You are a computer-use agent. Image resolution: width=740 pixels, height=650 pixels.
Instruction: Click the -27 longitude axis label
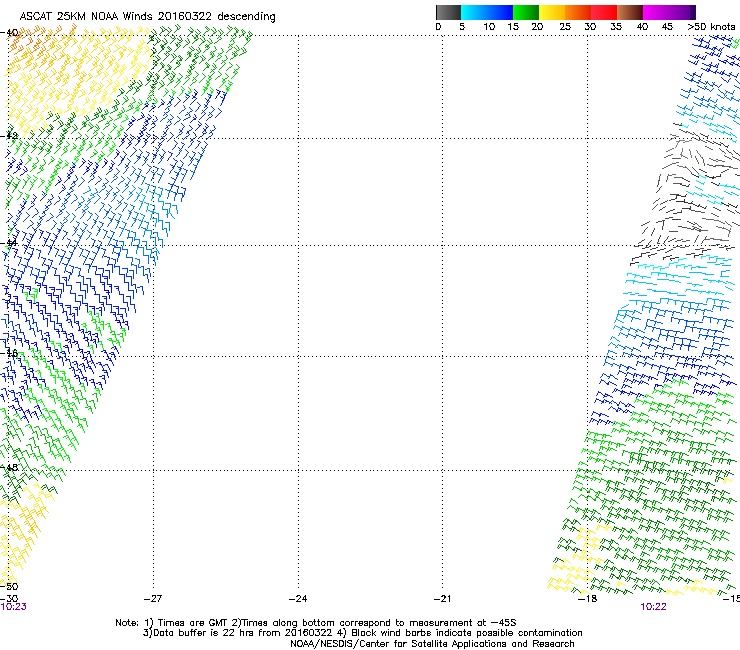153,599
